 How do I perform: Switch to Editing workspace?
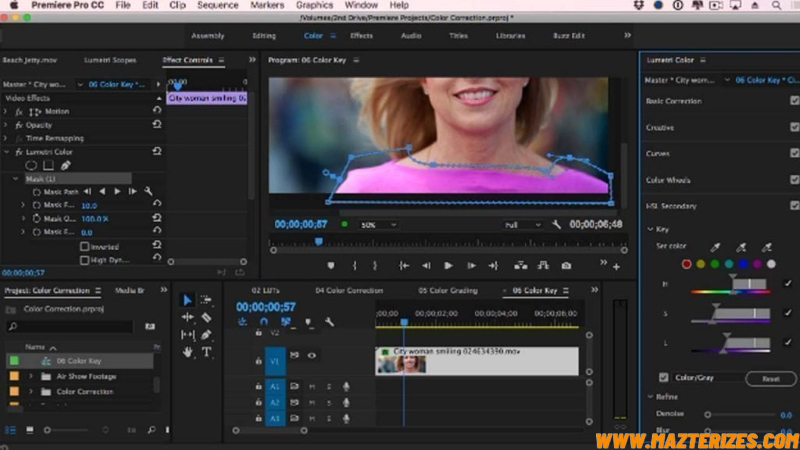[264, 36]
